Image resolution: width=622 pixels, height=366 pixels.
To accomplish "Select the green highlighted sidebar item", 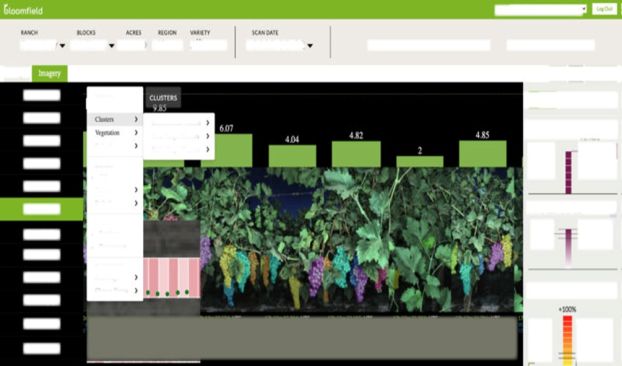I will pyautogui.click(x=41, y=209).
